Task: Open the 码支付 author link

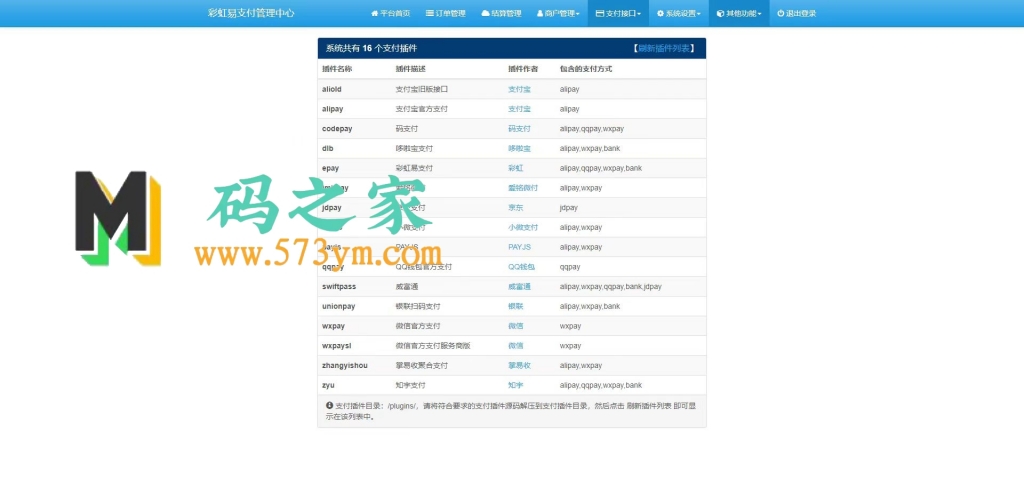Action: pos(519,129)
